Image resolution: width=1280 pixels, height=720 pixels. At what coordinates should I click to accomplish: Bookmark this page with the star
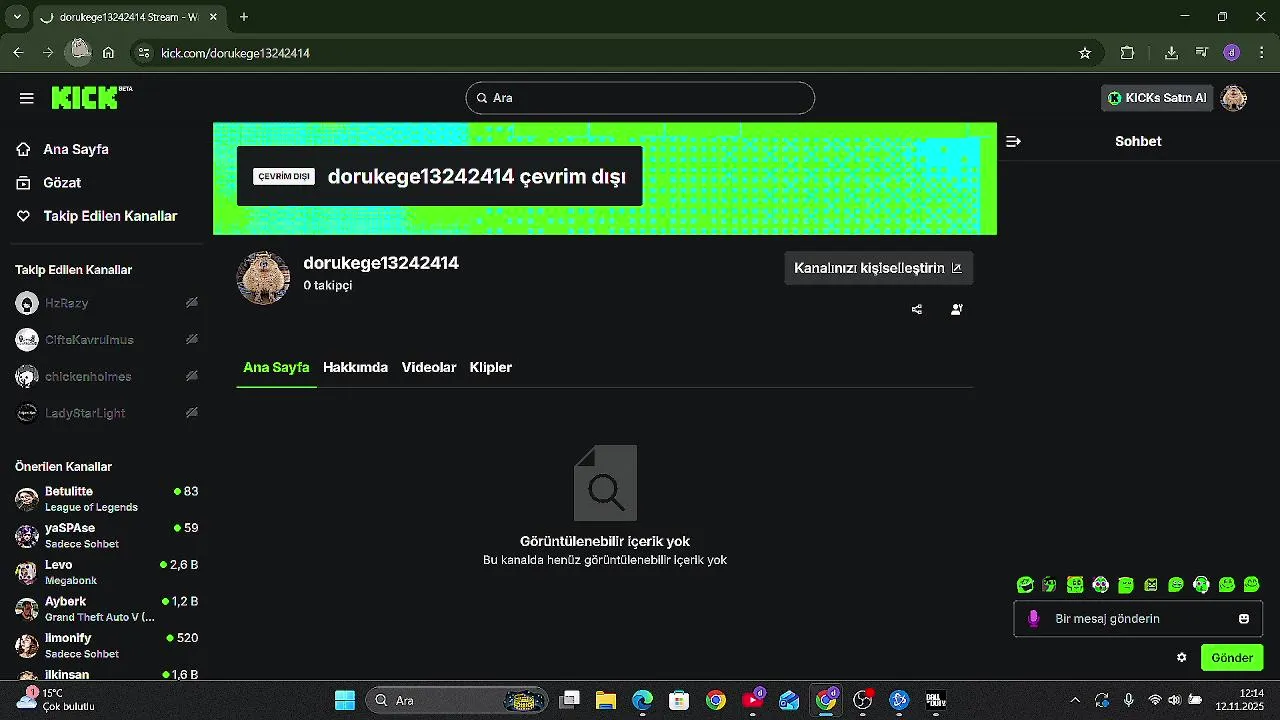click(1085, 53)
